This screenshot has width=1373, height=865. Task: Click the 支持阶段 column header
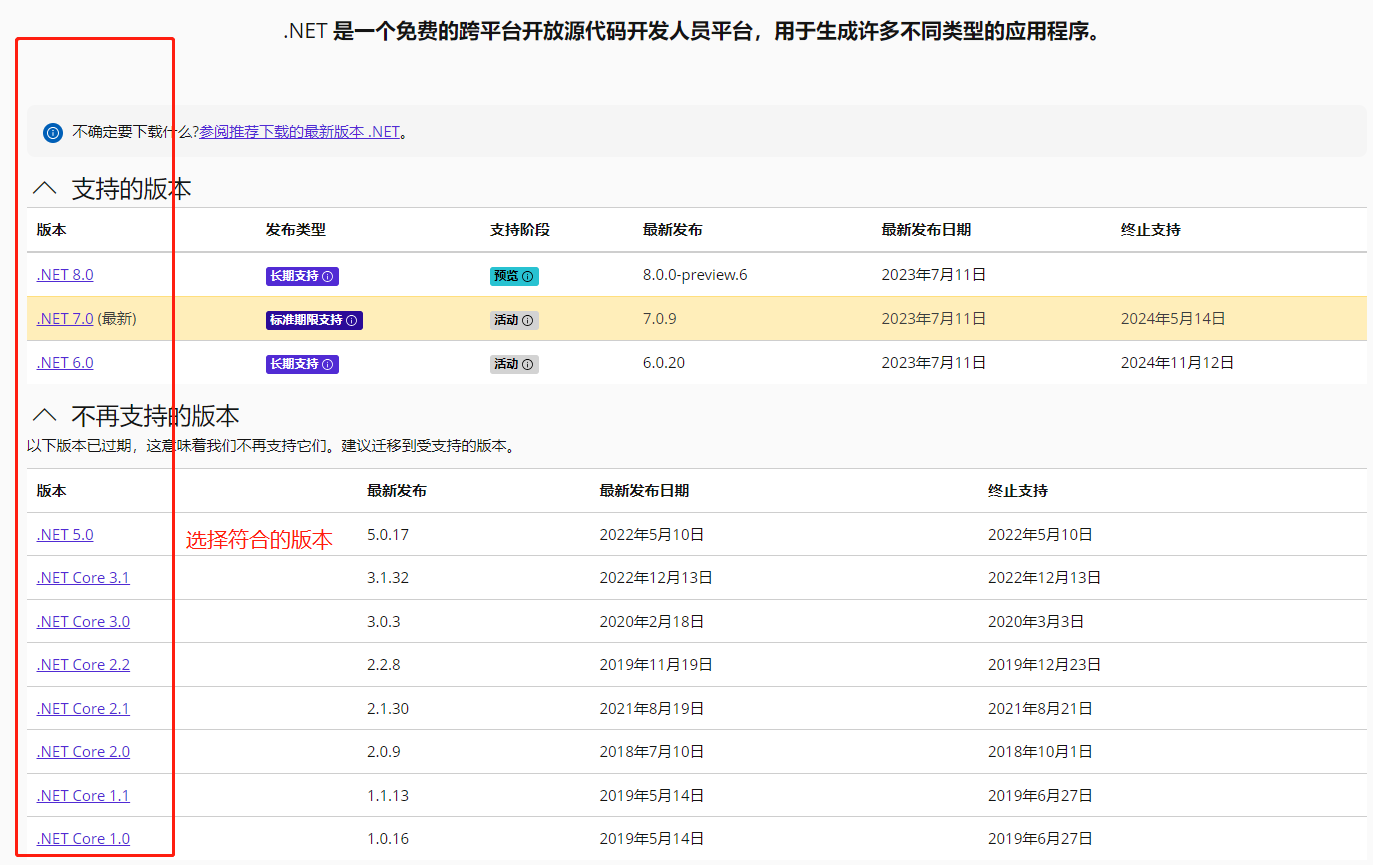coord(520,230)
